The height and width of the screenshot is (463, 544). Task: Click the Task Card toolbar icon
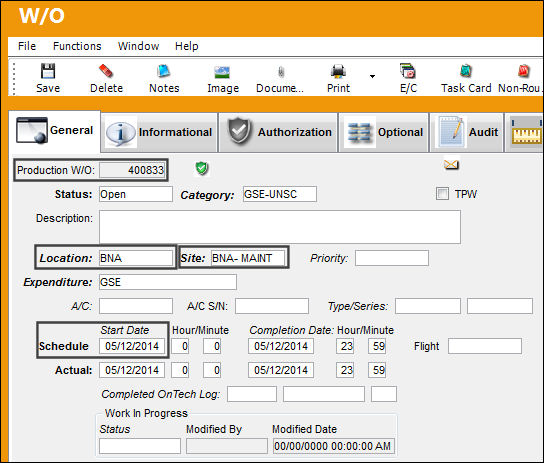pos(466,71)
